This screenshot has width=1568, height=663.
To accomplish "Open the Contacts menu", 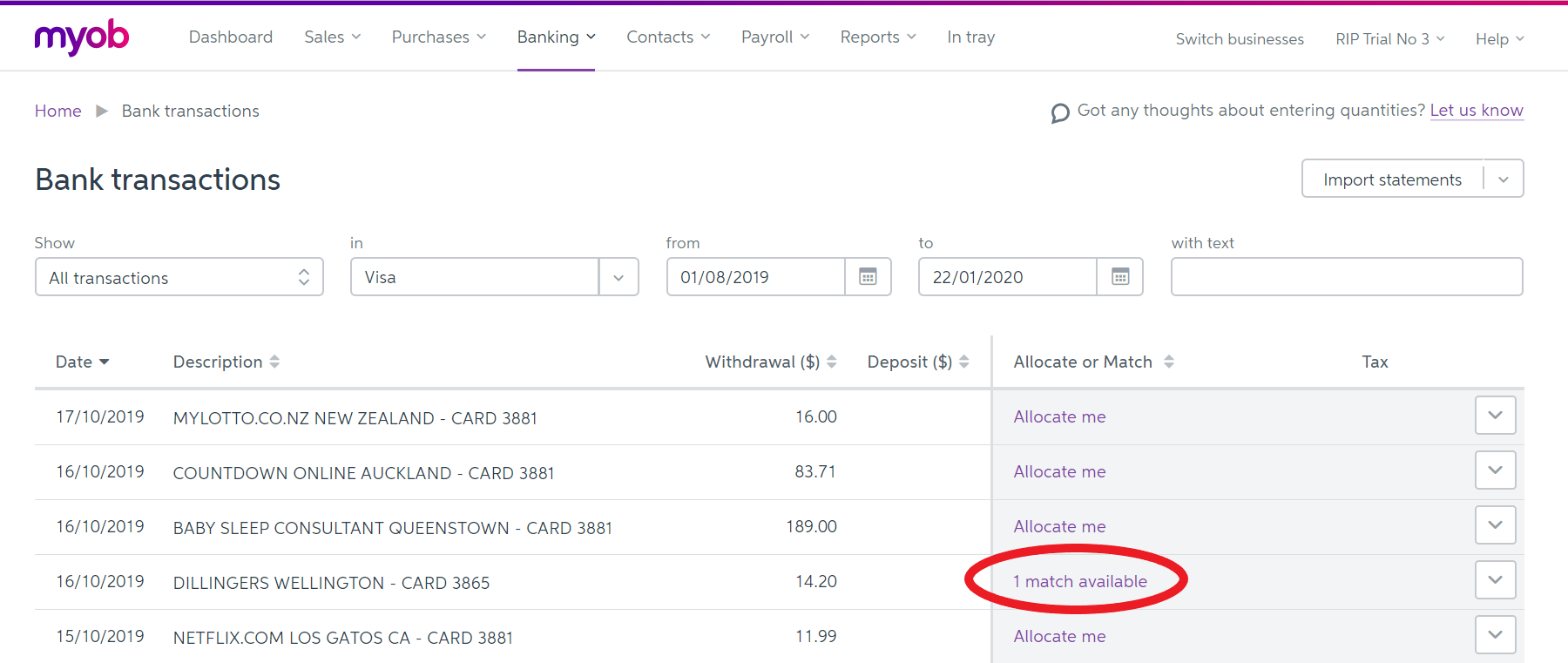I will pos(668,37).
